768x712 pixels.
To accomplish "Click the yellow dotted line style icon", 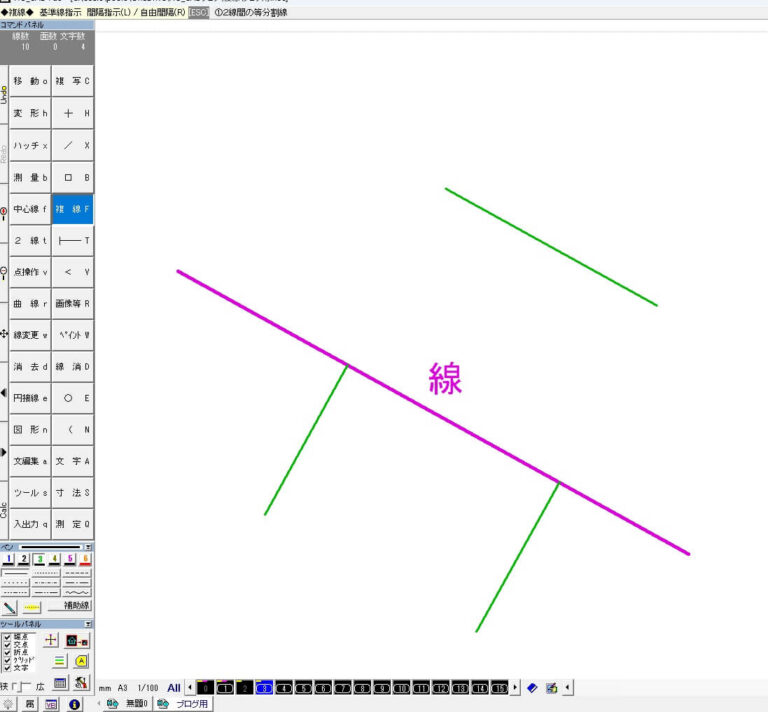I will (x=32, y=606).
